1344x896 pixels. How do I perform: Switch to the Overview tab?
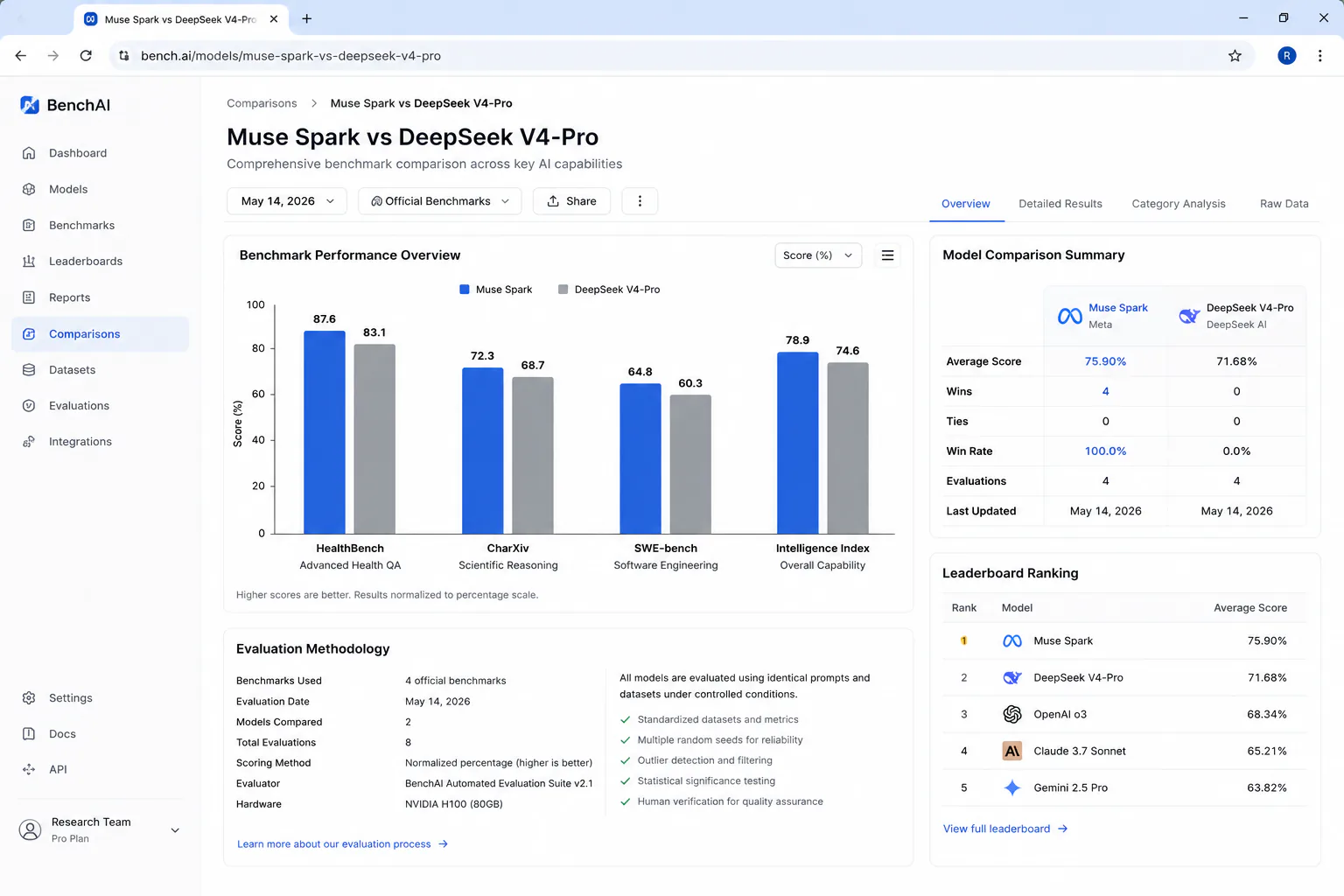point(965,203)
